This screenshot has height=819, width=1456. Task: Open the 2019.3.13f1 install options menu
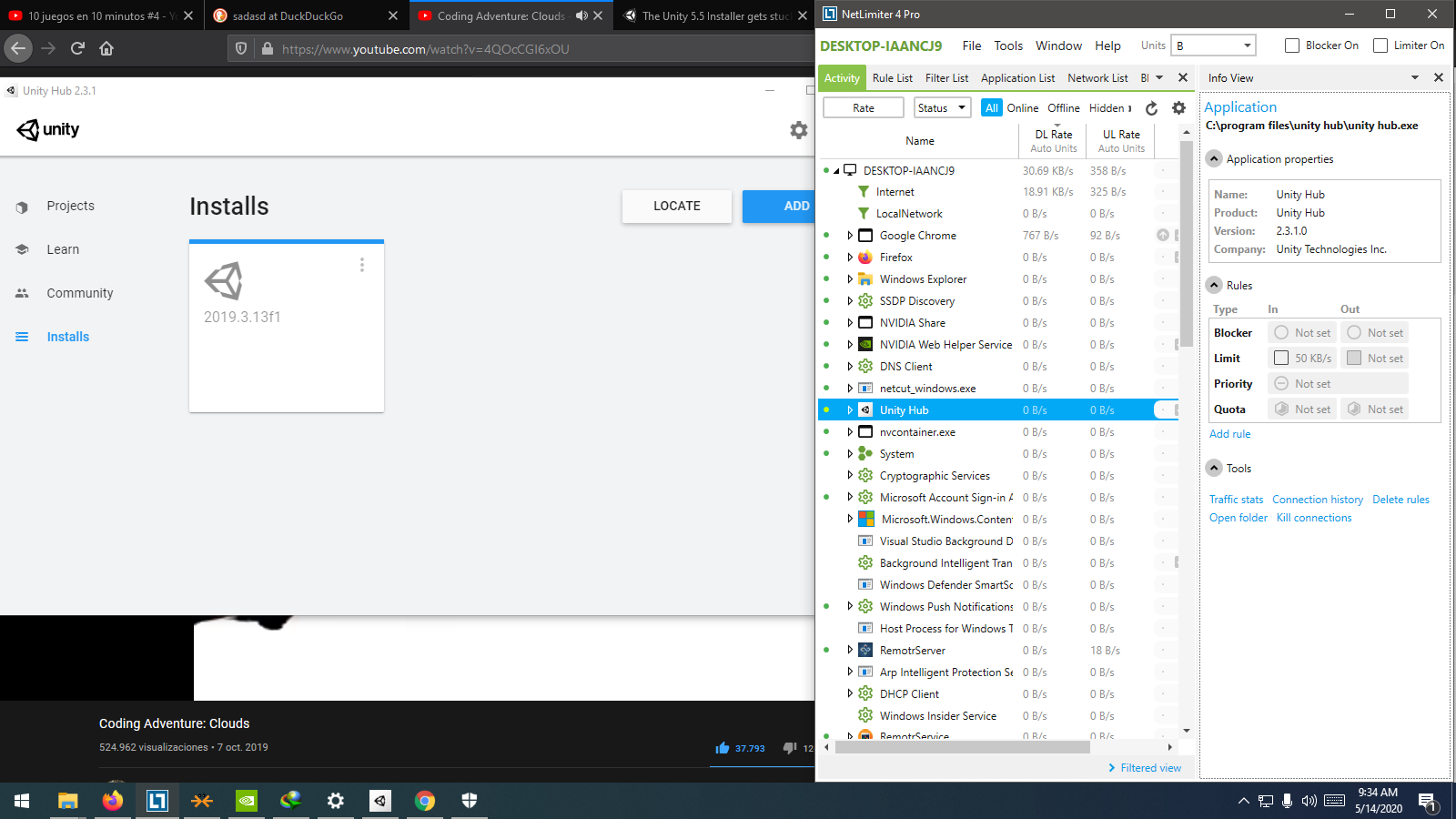(362, 265)
